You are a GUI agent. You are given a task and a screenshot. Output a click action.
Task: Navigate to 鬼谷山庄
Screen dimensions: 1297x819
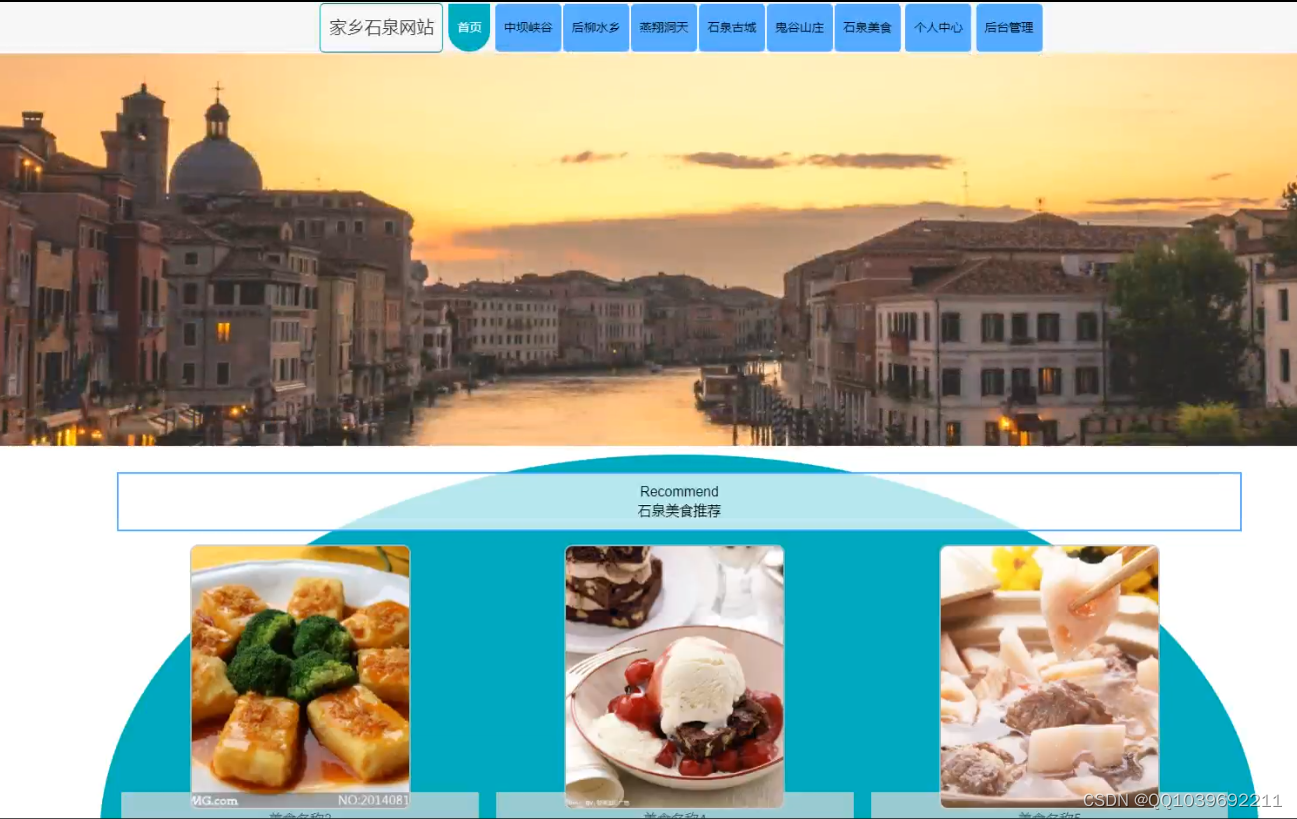point(800,28)
